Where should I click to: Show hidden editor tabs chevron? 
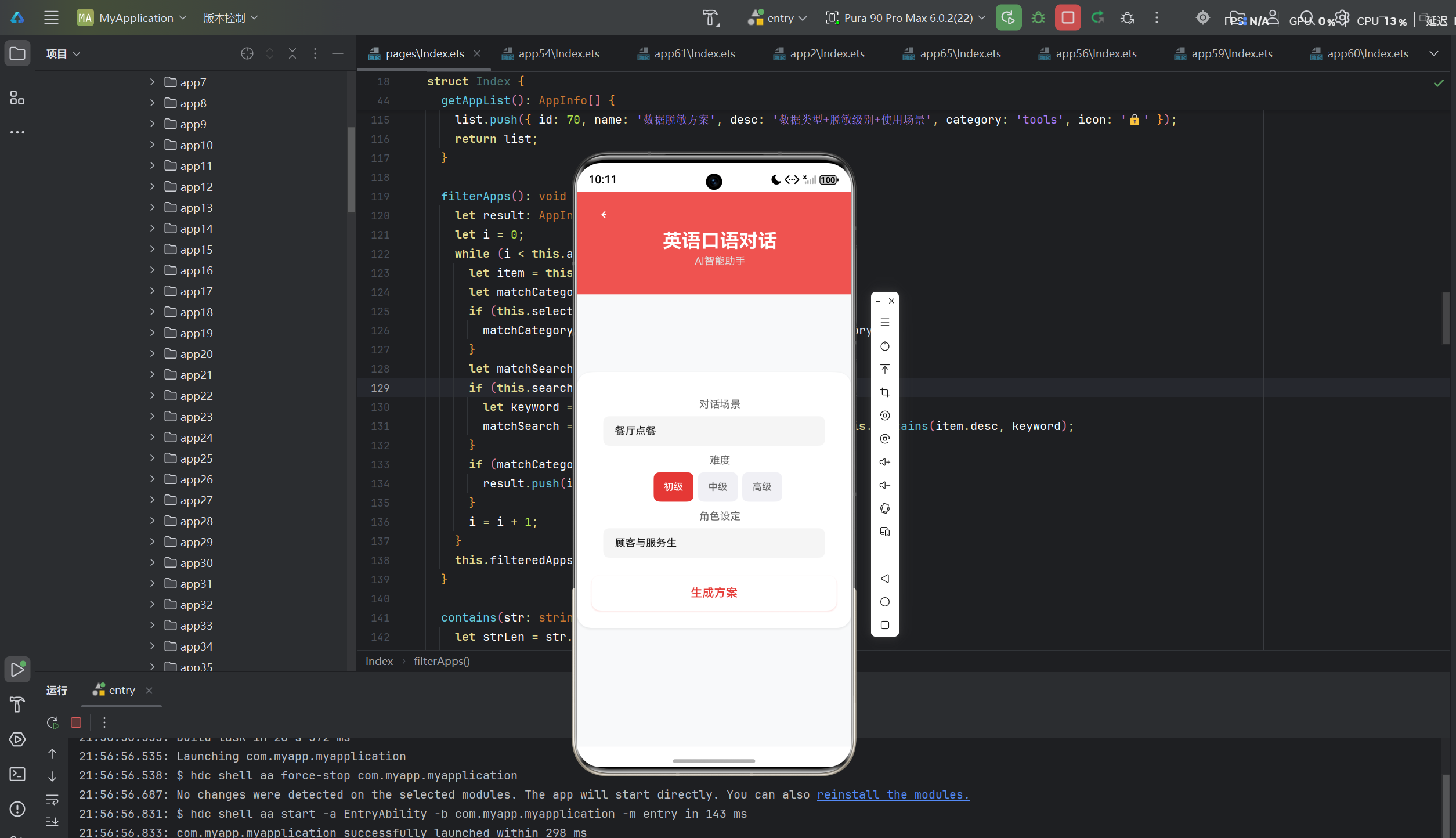click(x=1434, y=53)
